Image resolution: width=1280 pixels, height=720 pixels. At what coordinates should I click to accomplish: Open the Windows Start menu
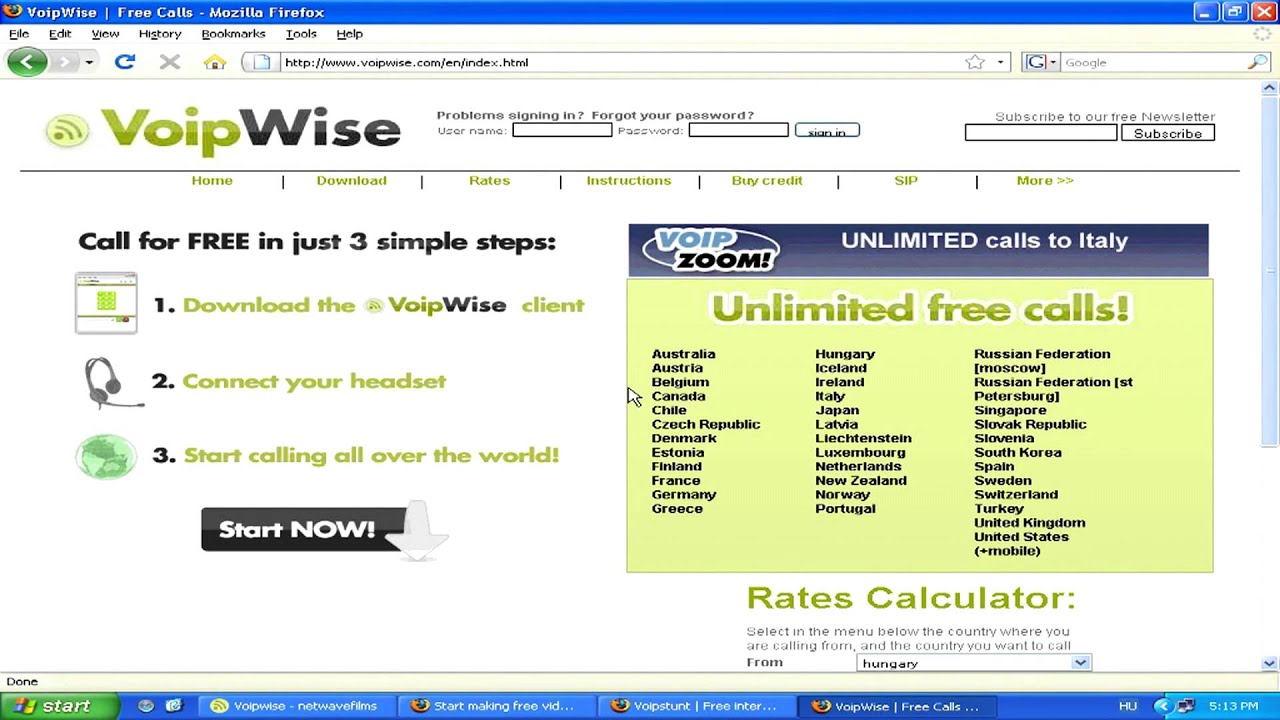[x=59, y=706]
